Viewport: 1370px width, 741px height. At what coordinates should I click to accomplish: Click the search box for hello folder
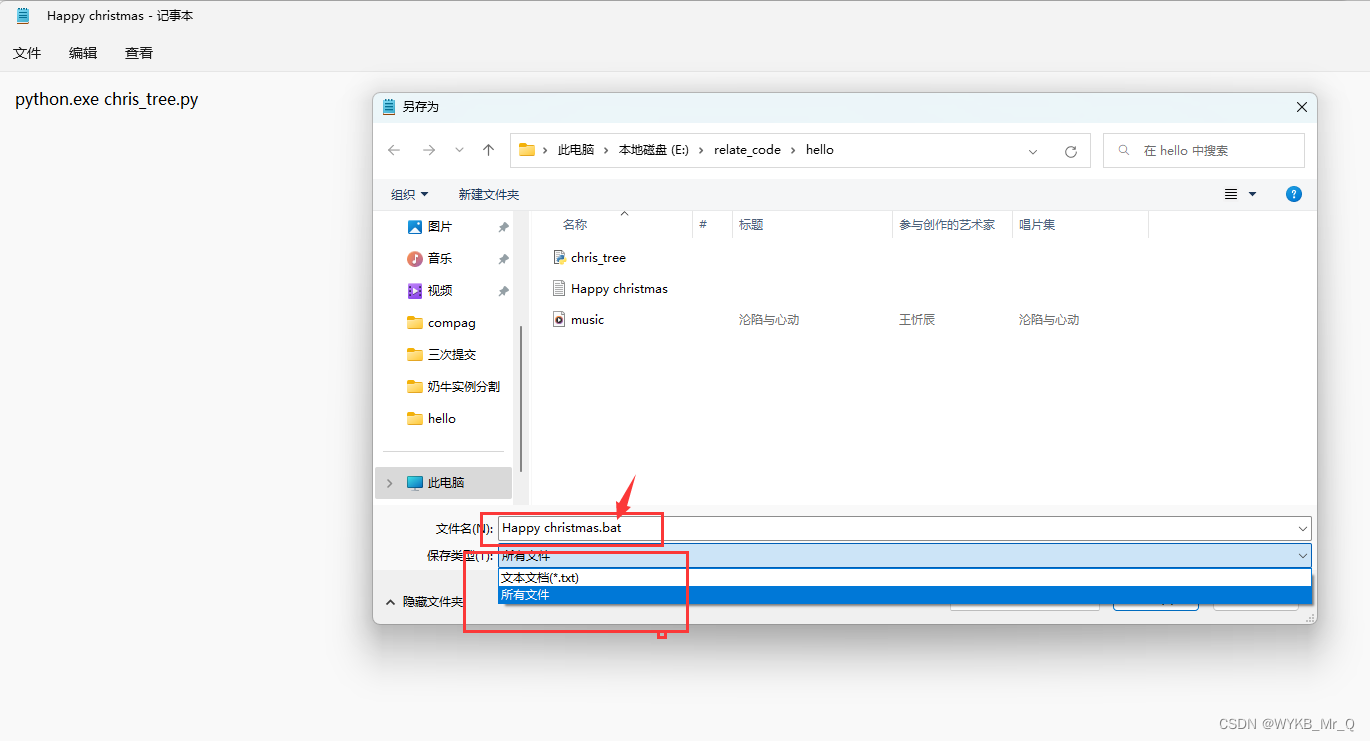1204,150
